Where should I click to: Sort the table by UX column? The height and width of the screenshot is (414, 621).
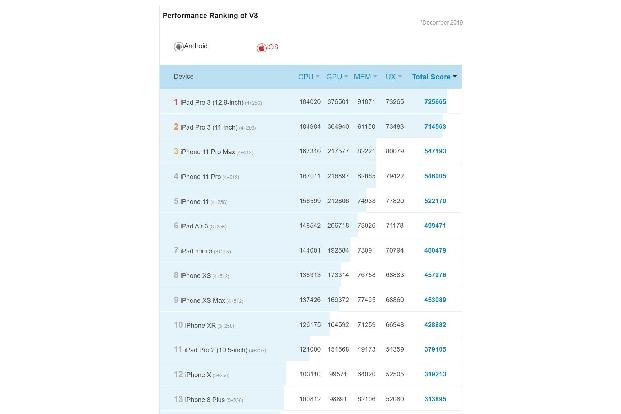click(393, 76)
